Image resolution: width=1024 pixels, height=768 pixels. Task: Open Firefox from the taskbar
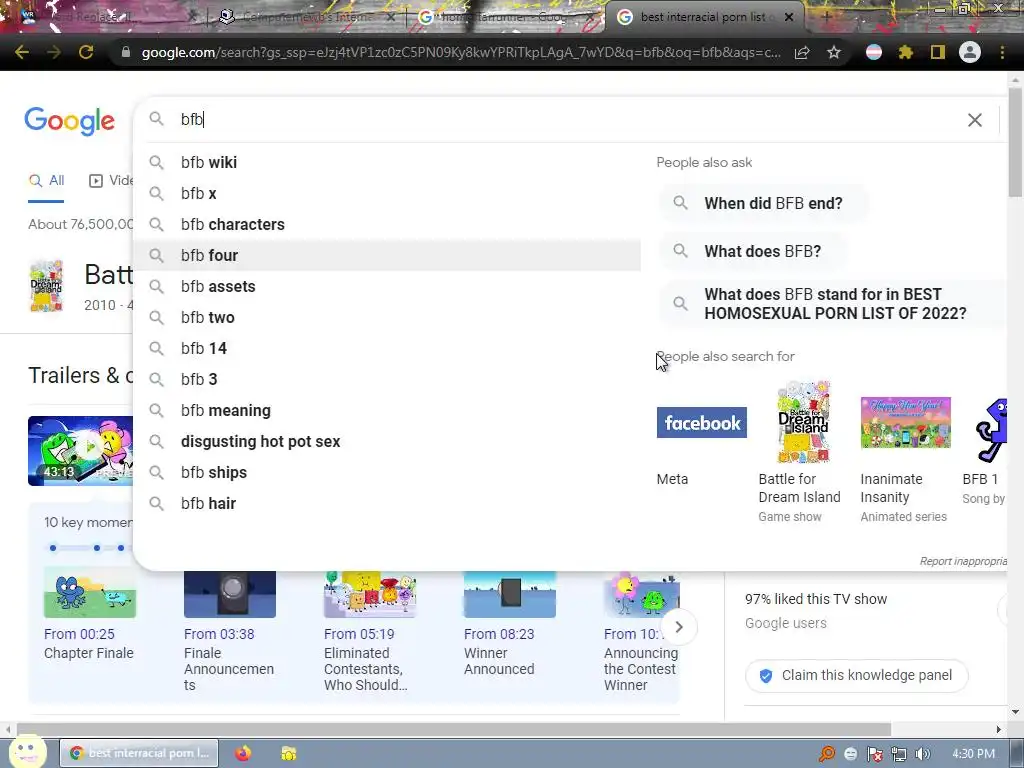point(243,753)
